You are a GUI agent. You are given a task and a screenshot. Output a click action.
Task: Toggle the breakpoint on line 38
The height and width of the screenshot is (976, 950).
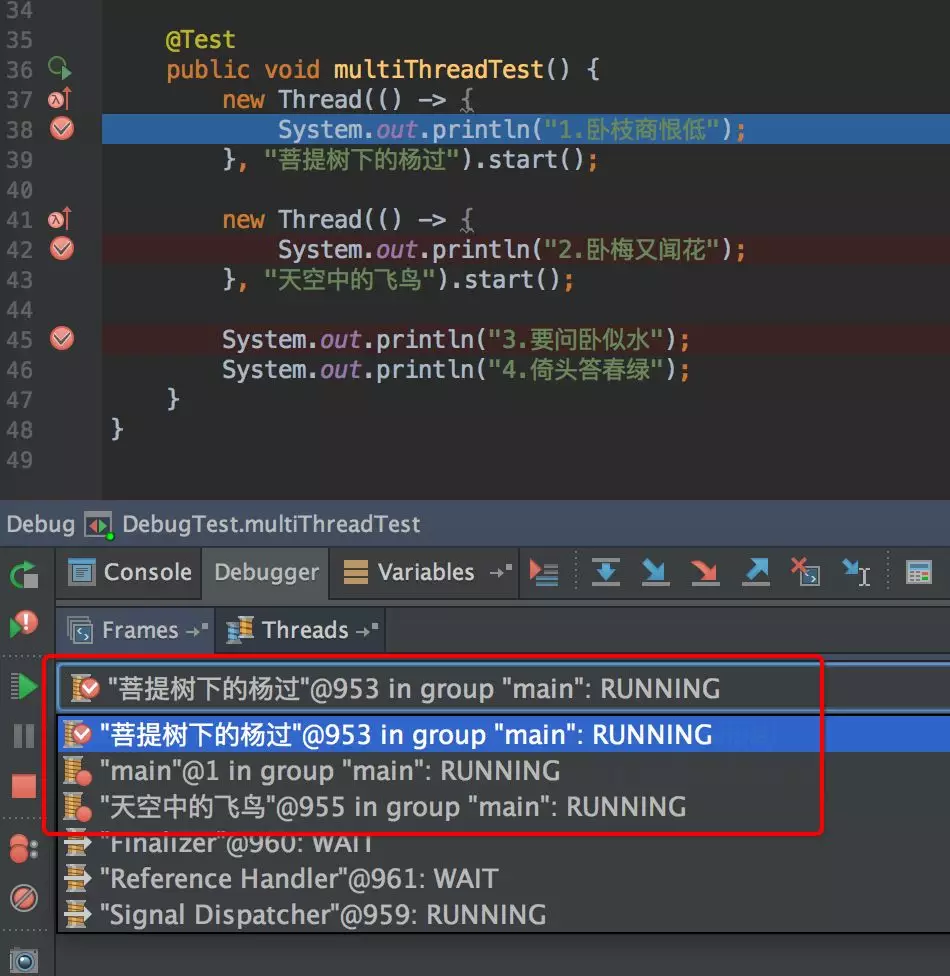pyautogui.click(x=61, y=129)
